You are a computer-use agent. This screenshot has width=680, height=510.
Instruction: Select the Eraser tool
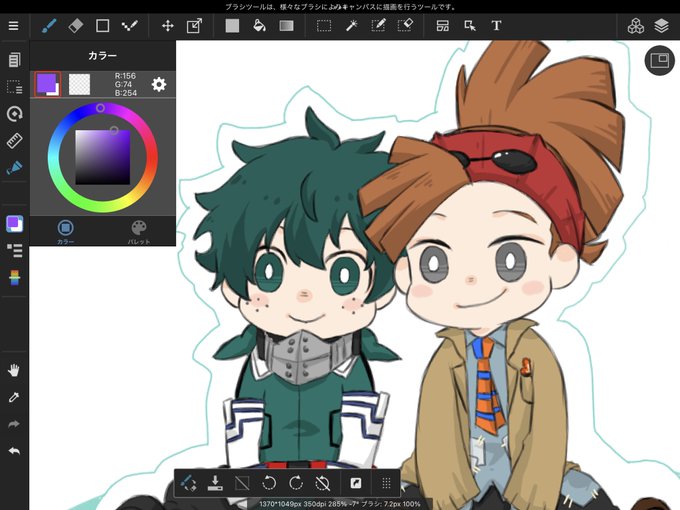76,26
